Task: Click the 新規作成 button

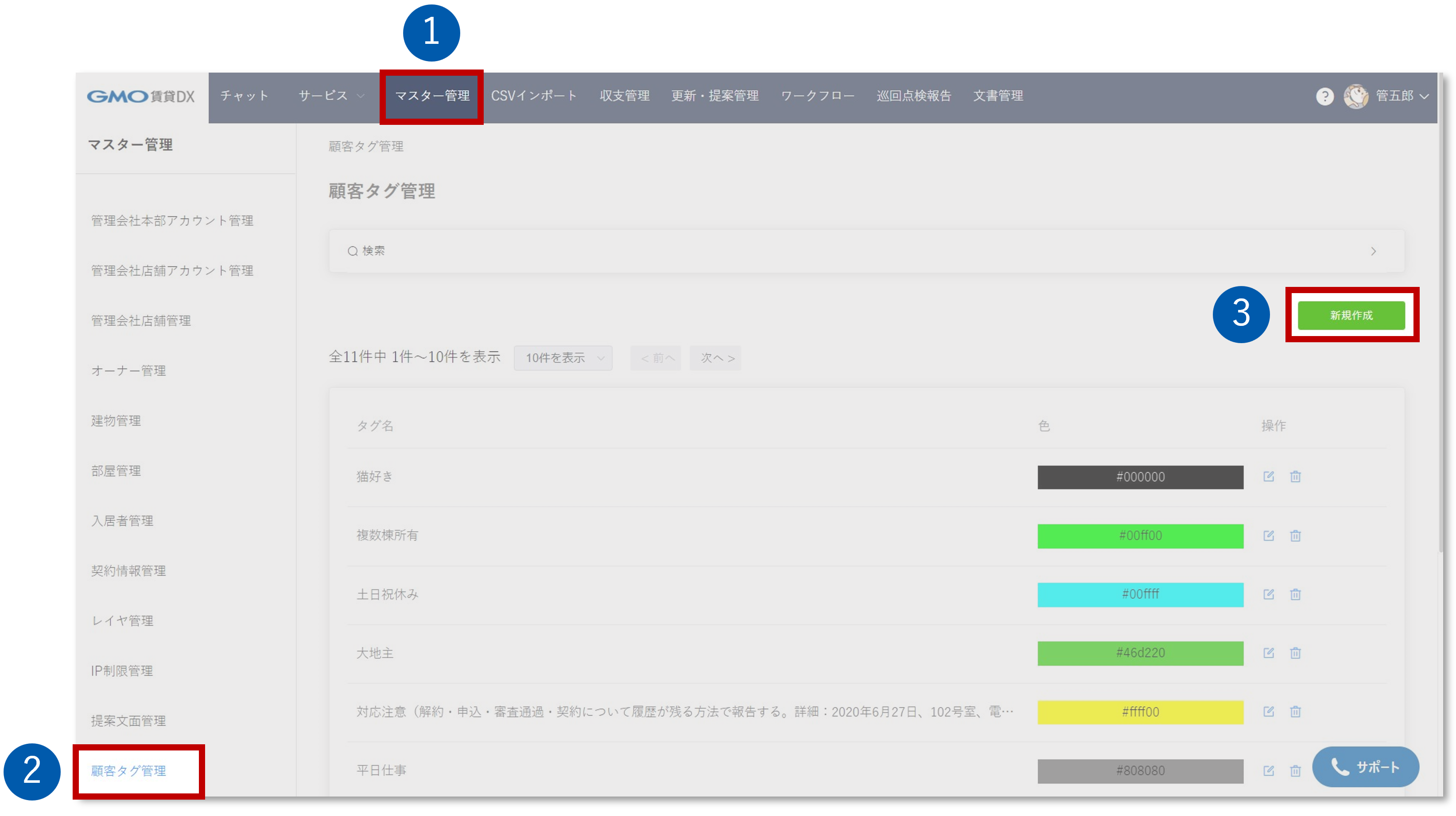Action: pos(1351,315)
